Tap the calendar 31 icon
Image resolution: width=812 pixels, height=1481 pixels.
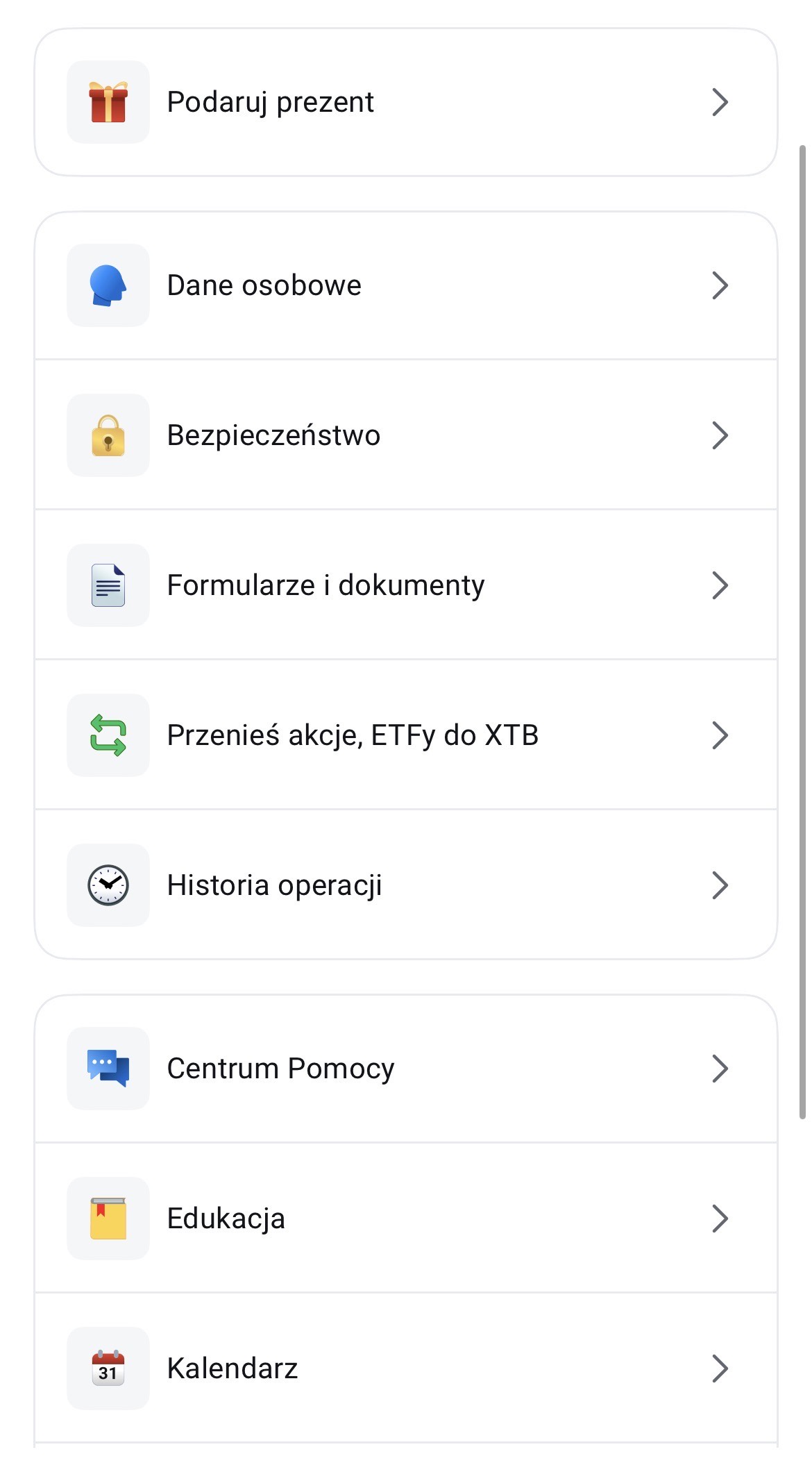pos(108,1369)
